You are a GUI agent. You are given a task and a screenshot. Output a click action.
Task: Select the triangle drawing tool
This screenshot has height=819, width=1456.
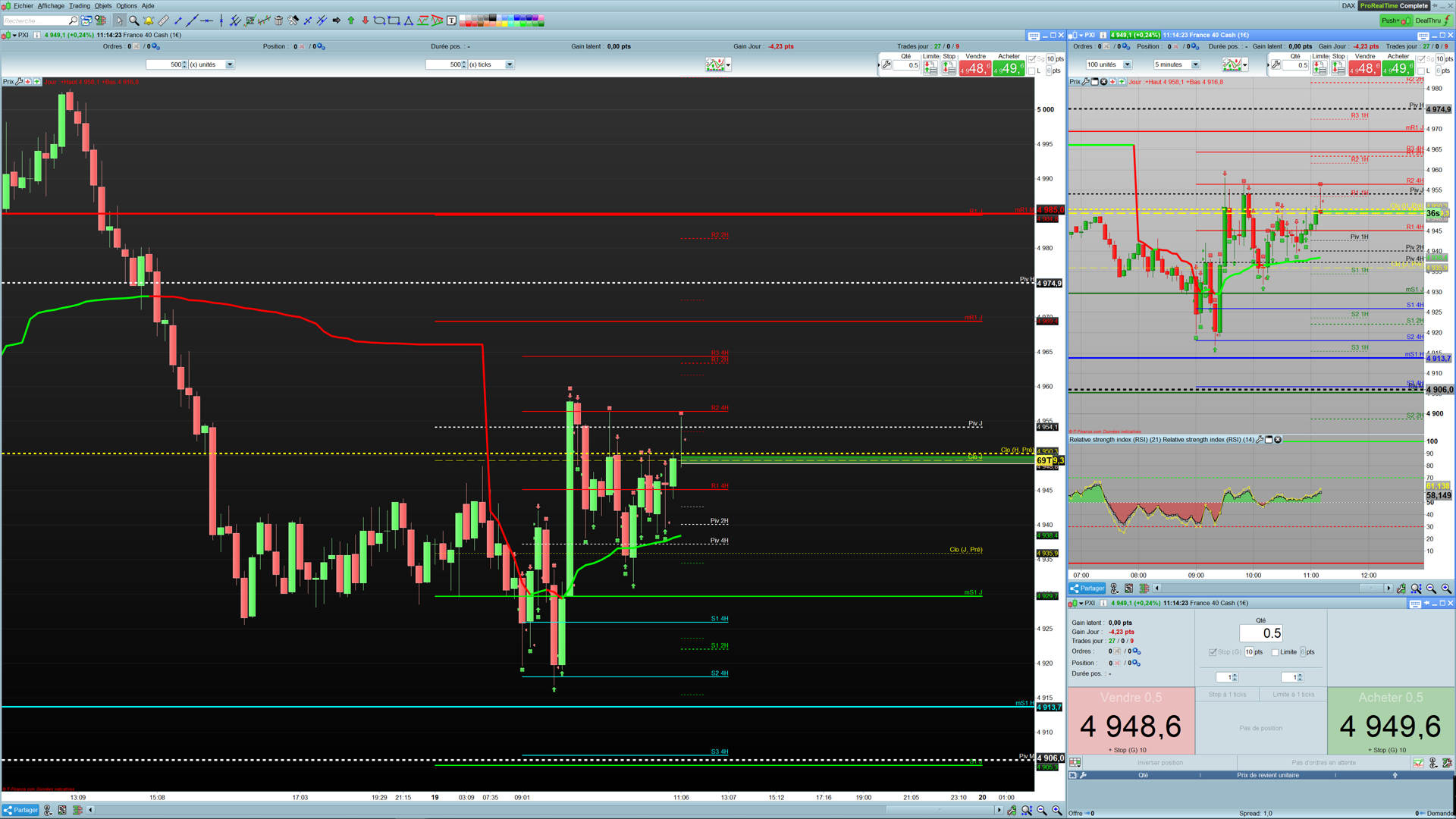pos(408,20)
